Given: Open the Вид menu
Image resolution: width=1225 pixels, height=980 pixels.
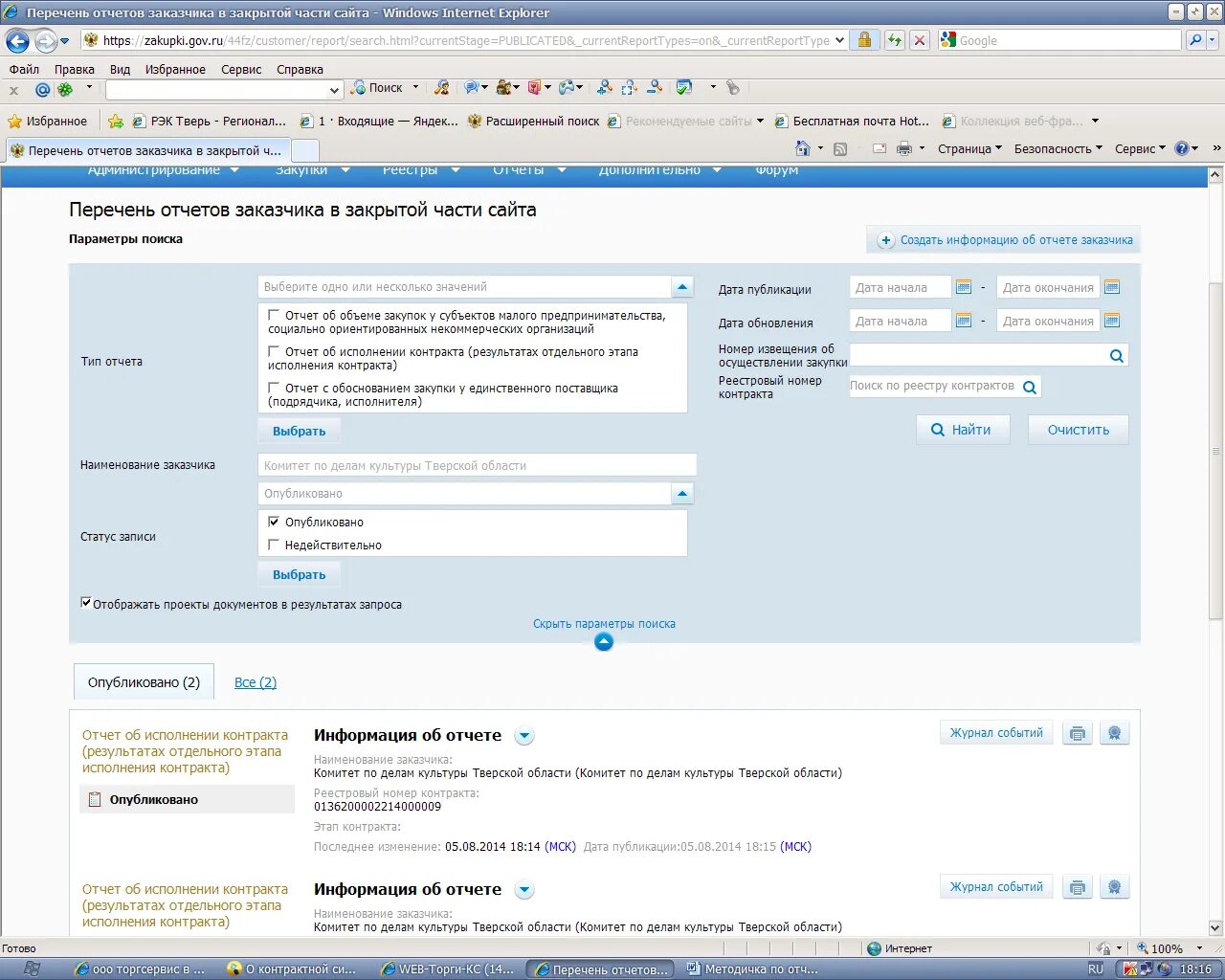Looking at the screenshot, I should (x=120, y=69).
